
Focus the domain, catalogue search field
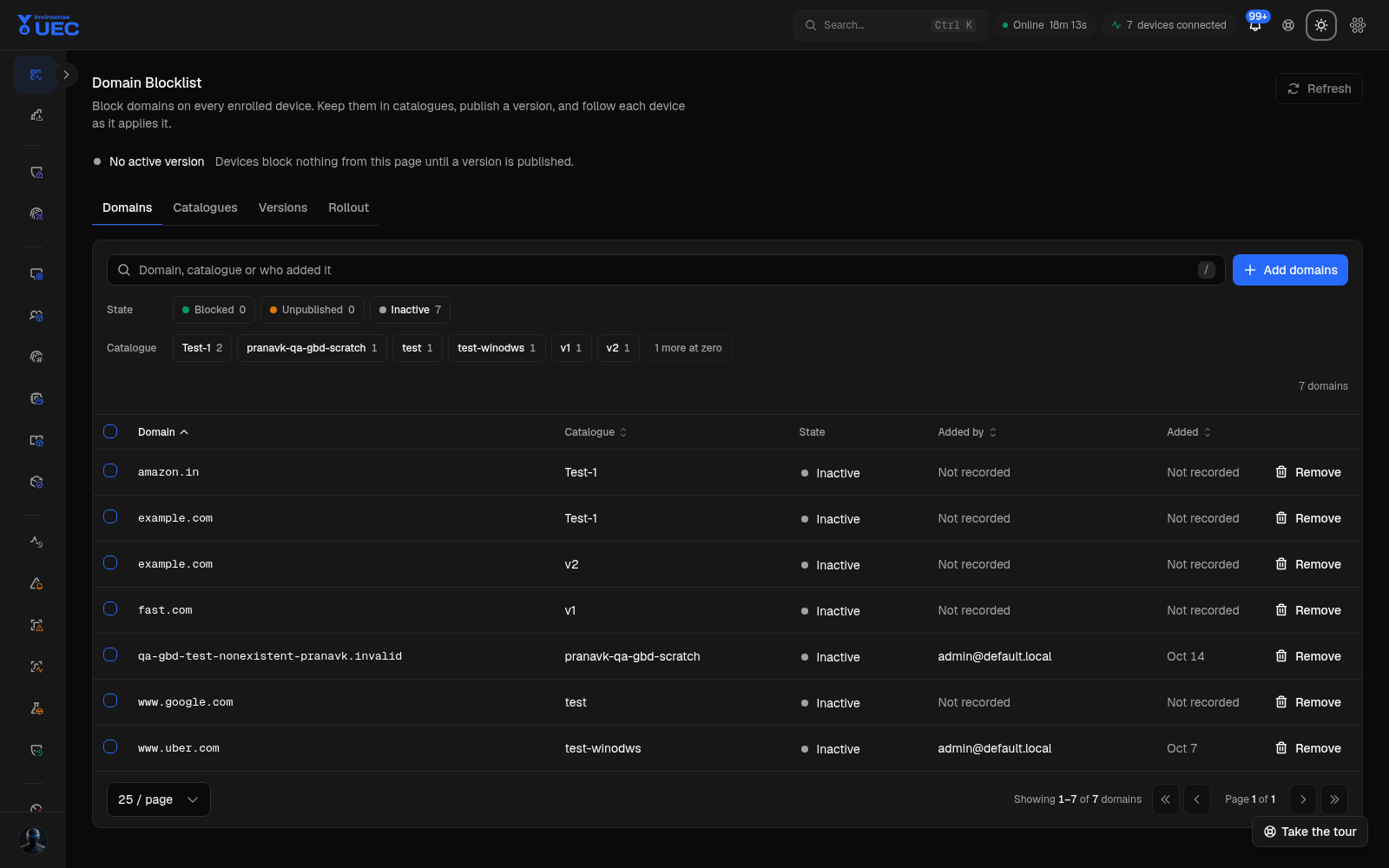(666, 270)
